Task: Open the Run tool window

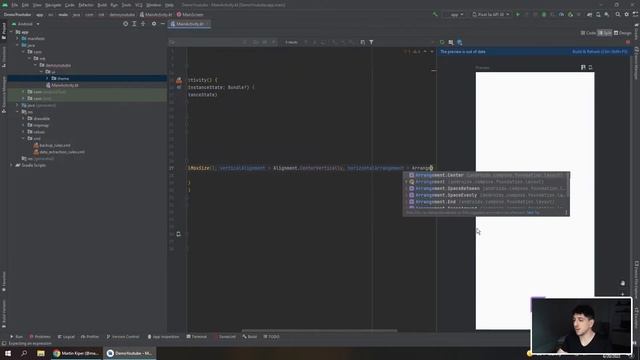Action: [17, 337]
